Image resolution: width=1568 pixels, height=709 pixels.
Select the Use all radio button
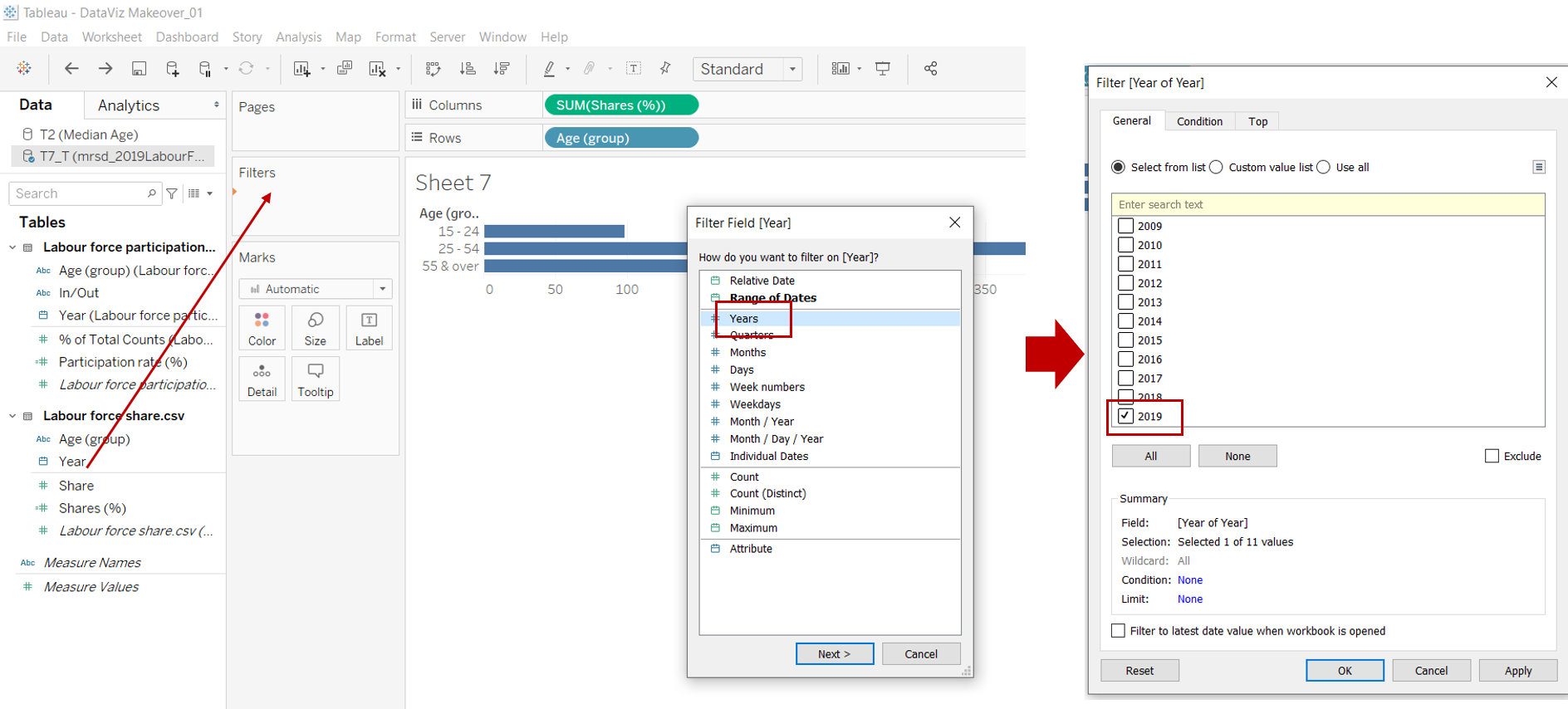[1324, 168]
